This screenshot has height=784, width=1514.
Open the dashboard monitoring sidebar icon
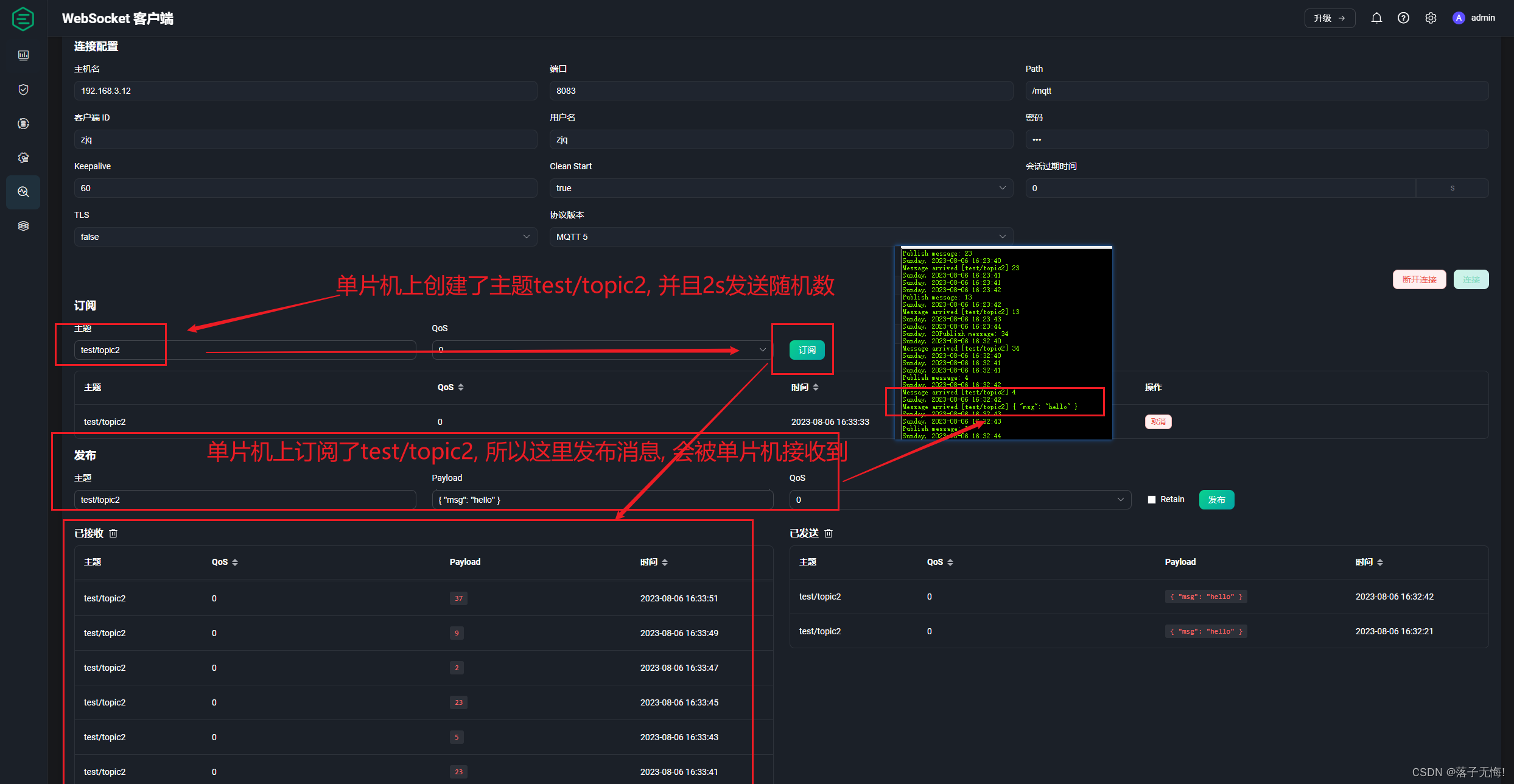[x=23, y=55]
